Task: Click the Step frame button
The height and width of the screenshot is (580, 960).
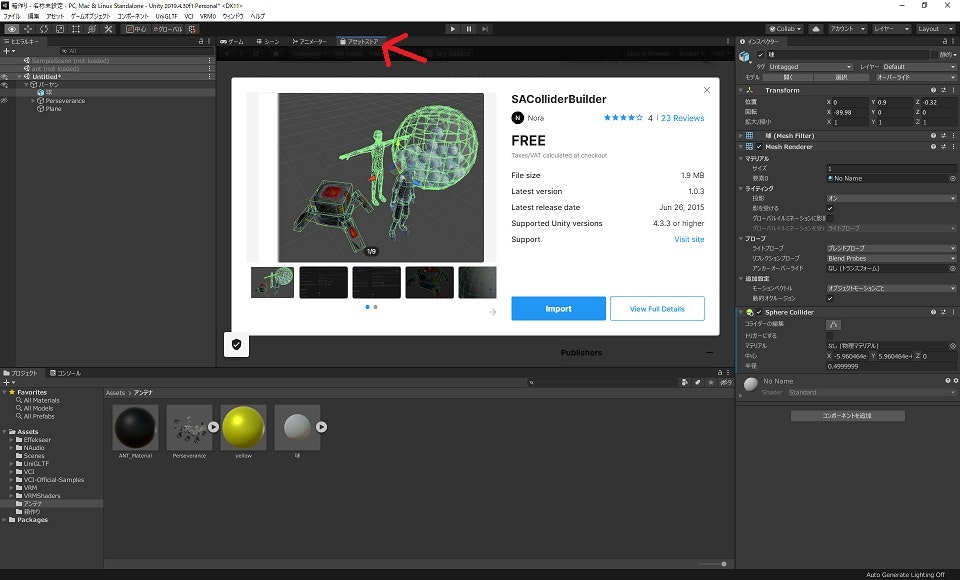Action: (485, 29)
